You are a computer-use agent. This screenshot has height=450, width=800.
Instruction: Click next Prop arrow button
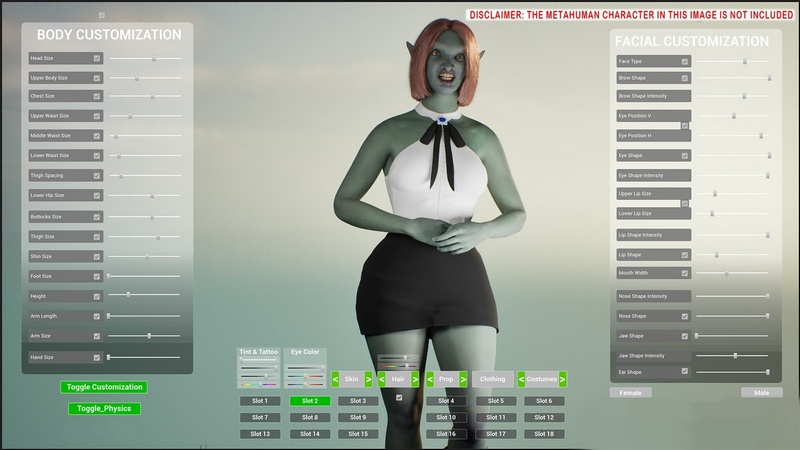click(x=463, y=380)
